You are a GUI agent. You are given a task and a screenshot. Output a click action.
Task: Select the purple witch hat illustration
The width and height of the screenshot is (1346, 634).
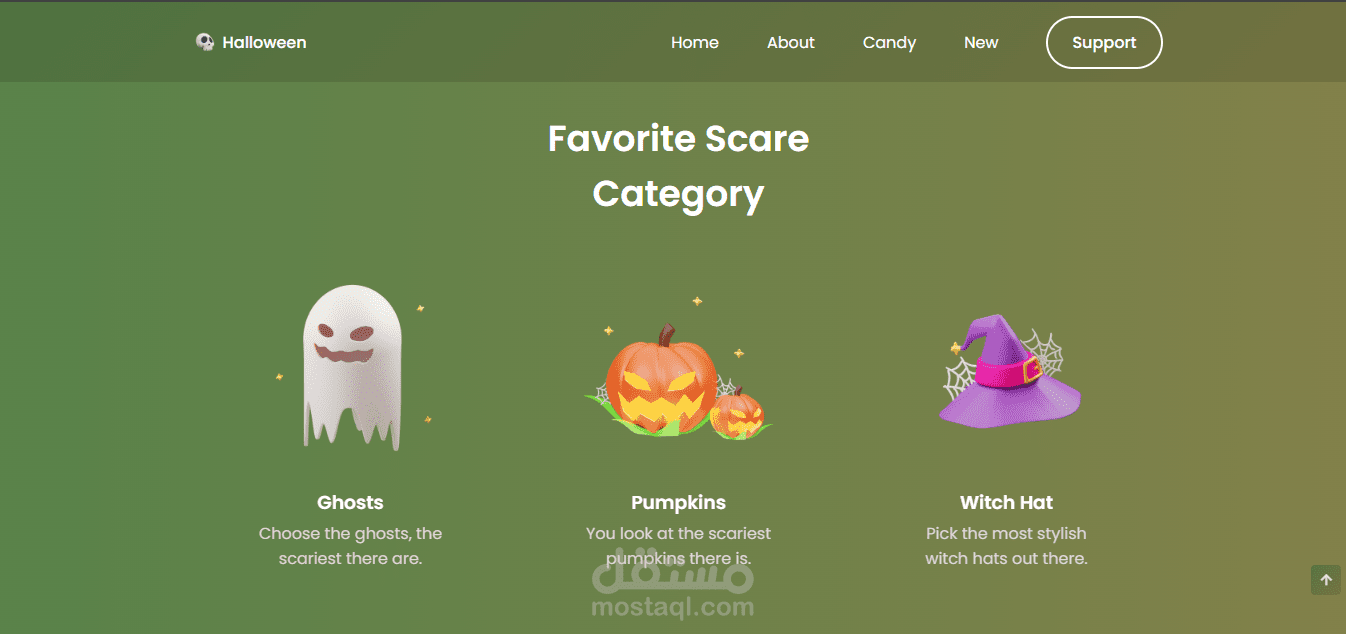tap(1010, 371)
